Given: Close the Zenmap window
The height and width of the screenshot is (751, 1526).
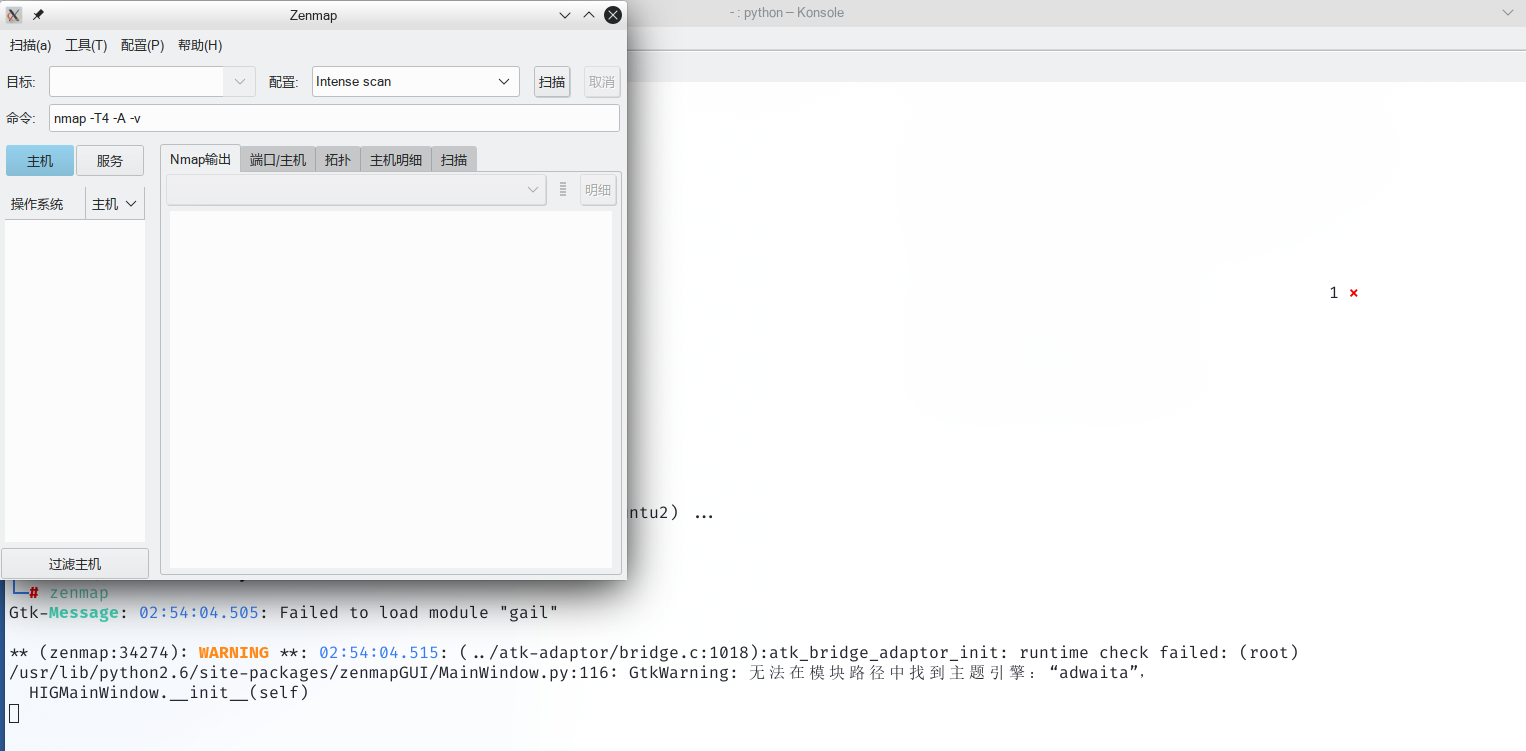Looking at the screenshot, I should pyautogui.click(x=613, y=15).
